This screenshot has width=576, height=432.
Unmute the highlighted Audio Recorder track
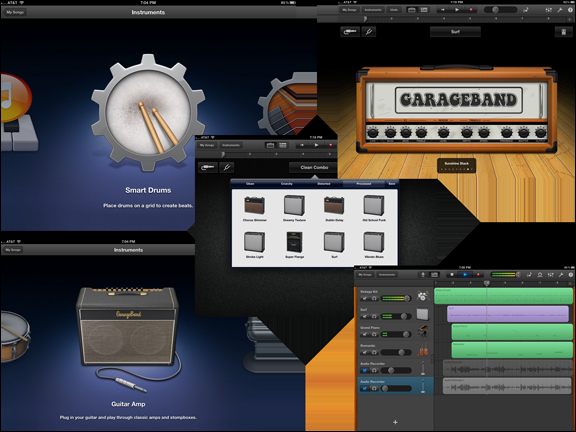[364, 388]
